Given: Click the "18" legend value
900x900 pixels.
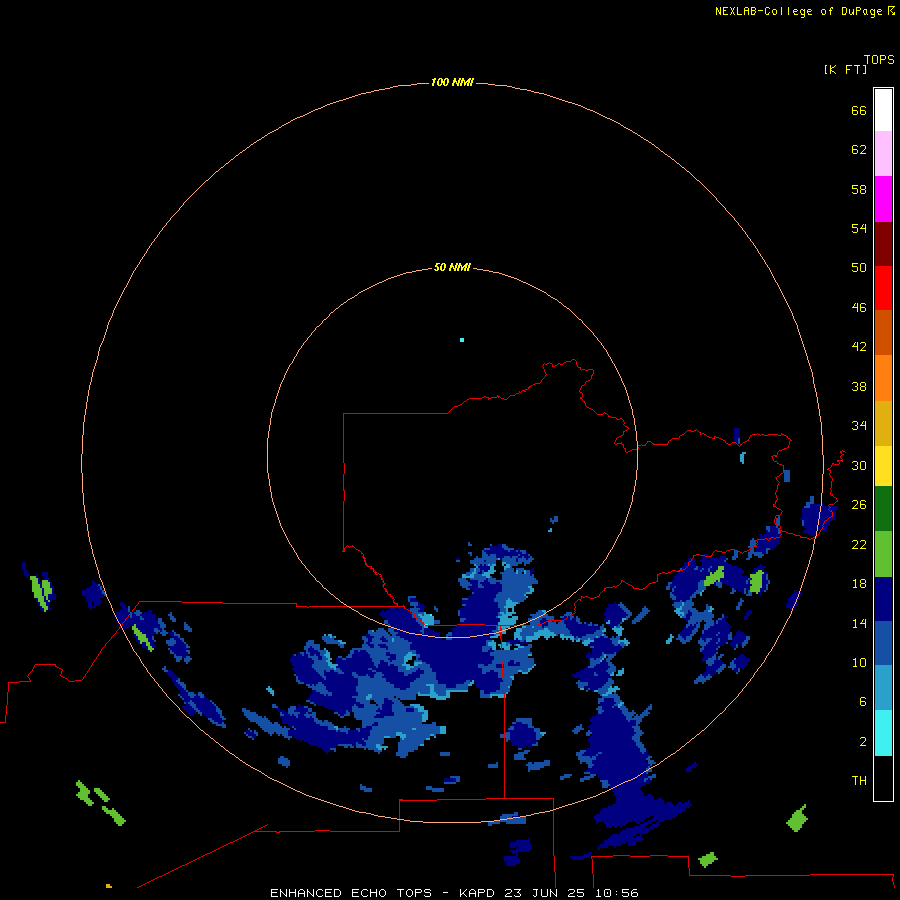Looking at the screenshot, I should [859, 584].
